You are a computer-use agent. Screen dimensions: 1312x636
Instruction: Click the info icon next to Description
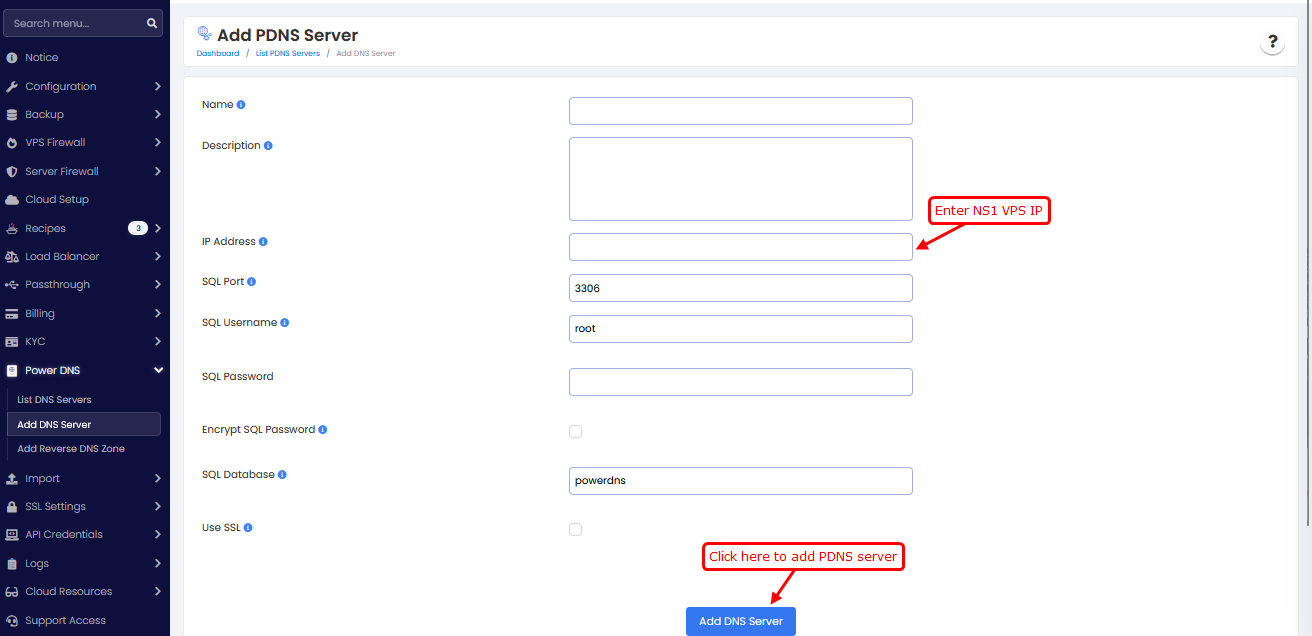coord(268,146)
